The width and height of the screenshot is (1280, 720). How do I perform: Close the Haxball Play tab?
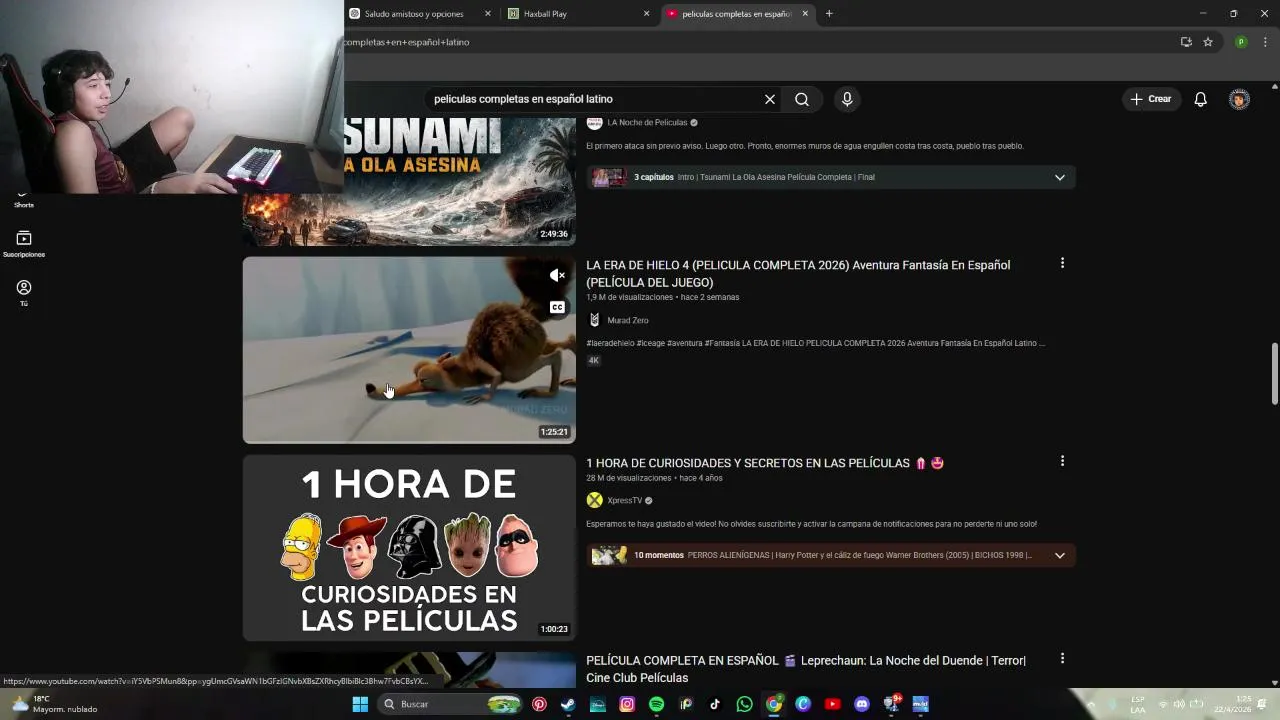[647, 14]
